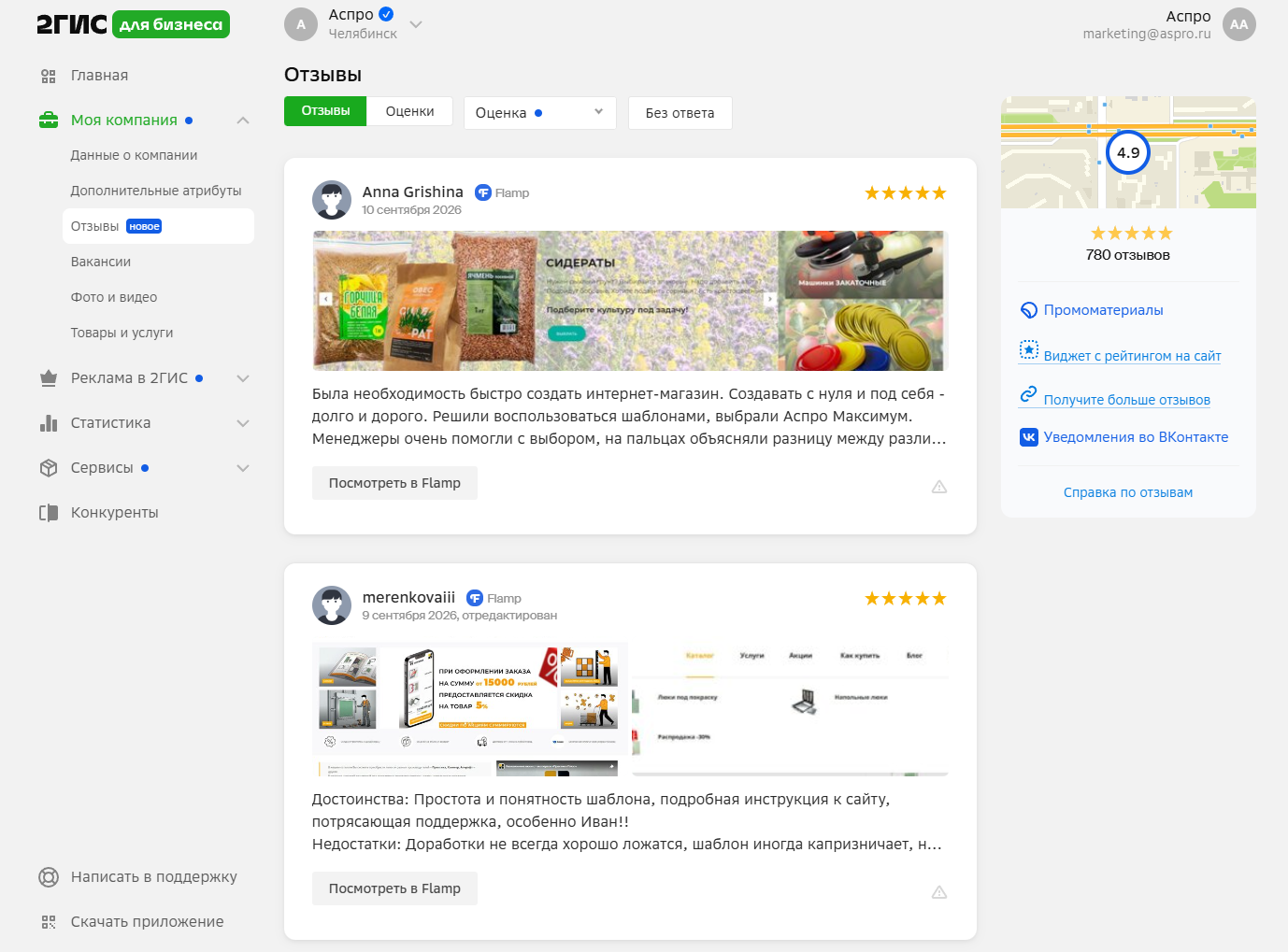View Anna Grishina's review in Flamp
This screenshot has width=1288, height=952.
tap(394, 483)
